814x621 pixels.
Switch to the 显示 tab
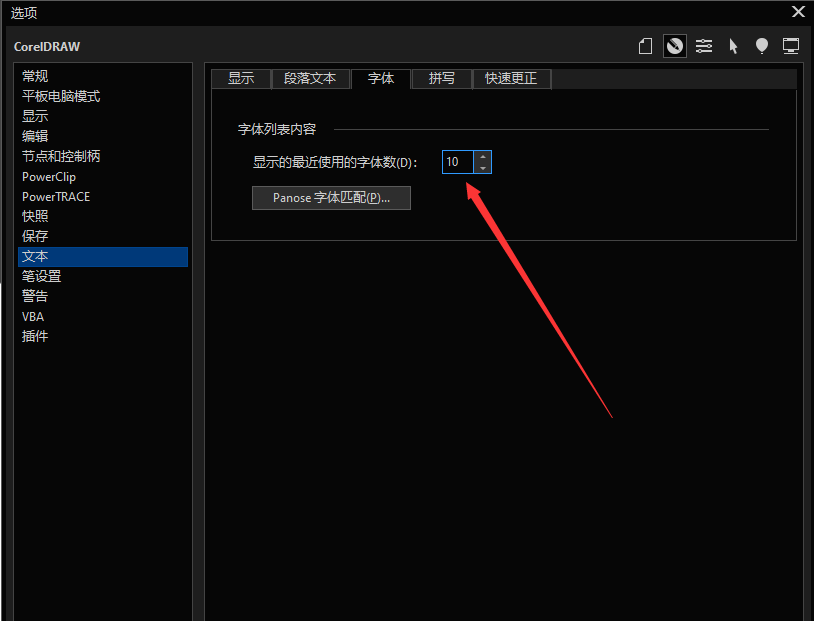[x=241, y=79]
